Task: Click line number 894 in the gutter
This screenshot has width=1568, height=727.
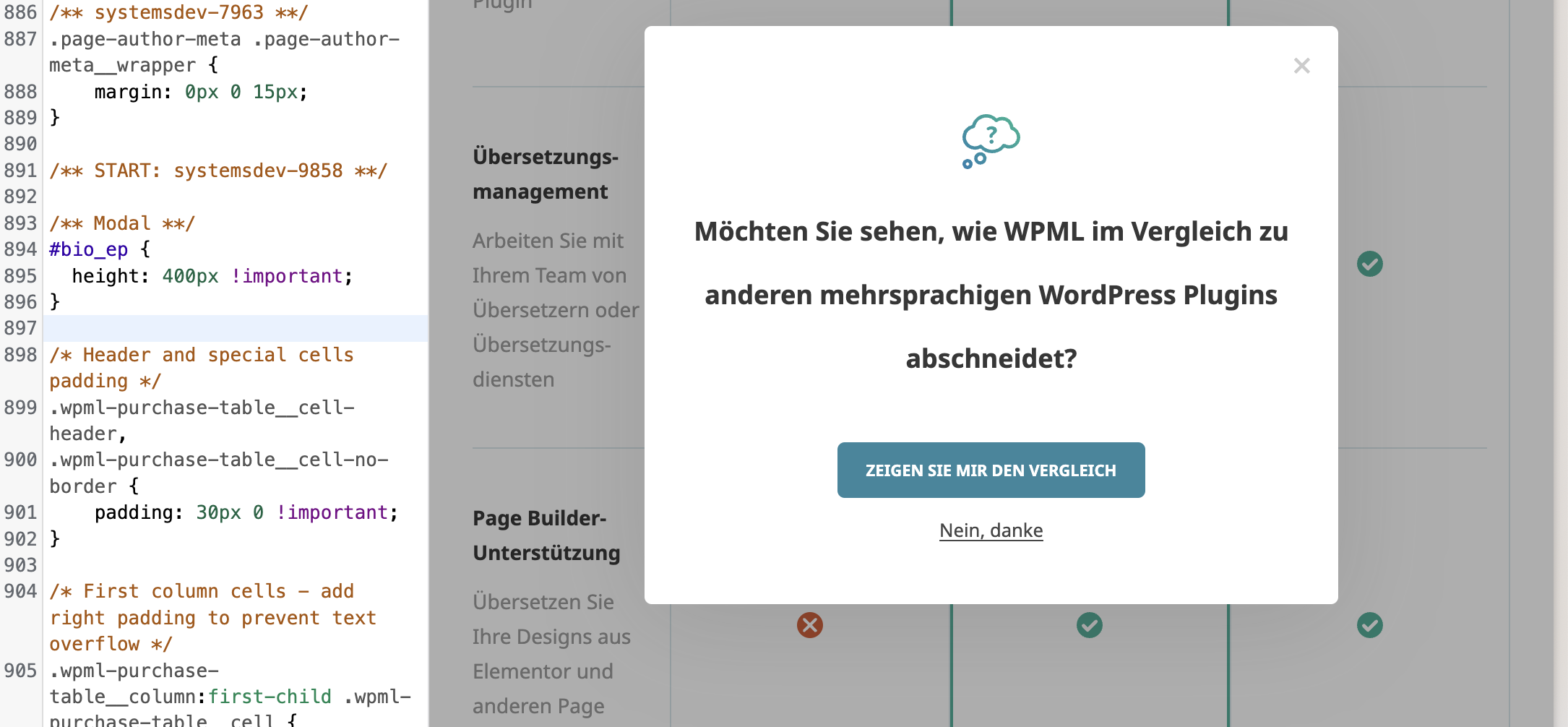Action: click(x=20, y=249)
